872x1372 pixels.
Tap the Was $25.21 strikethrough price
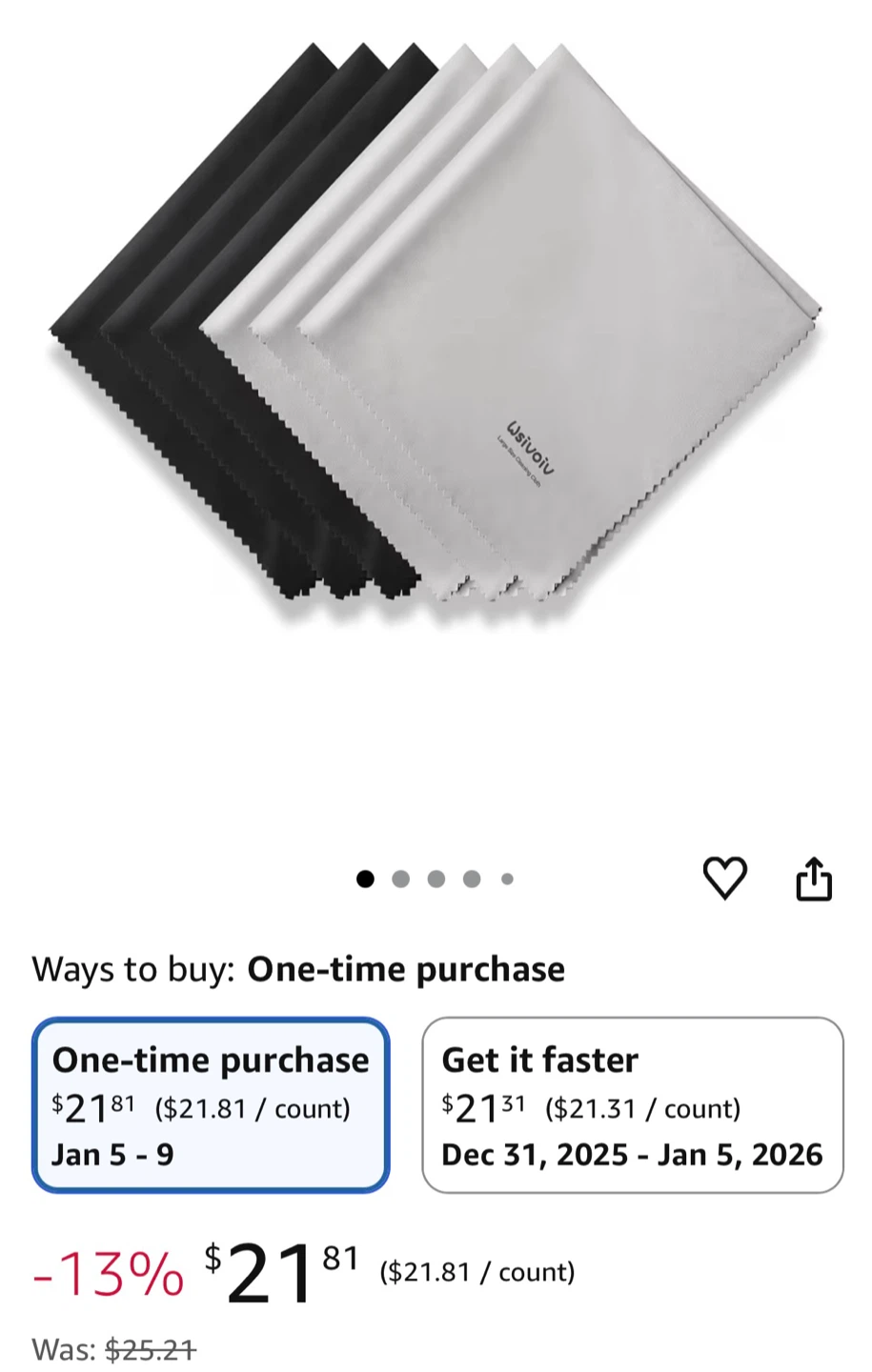pyautogui.click(x=114, y=1350)
